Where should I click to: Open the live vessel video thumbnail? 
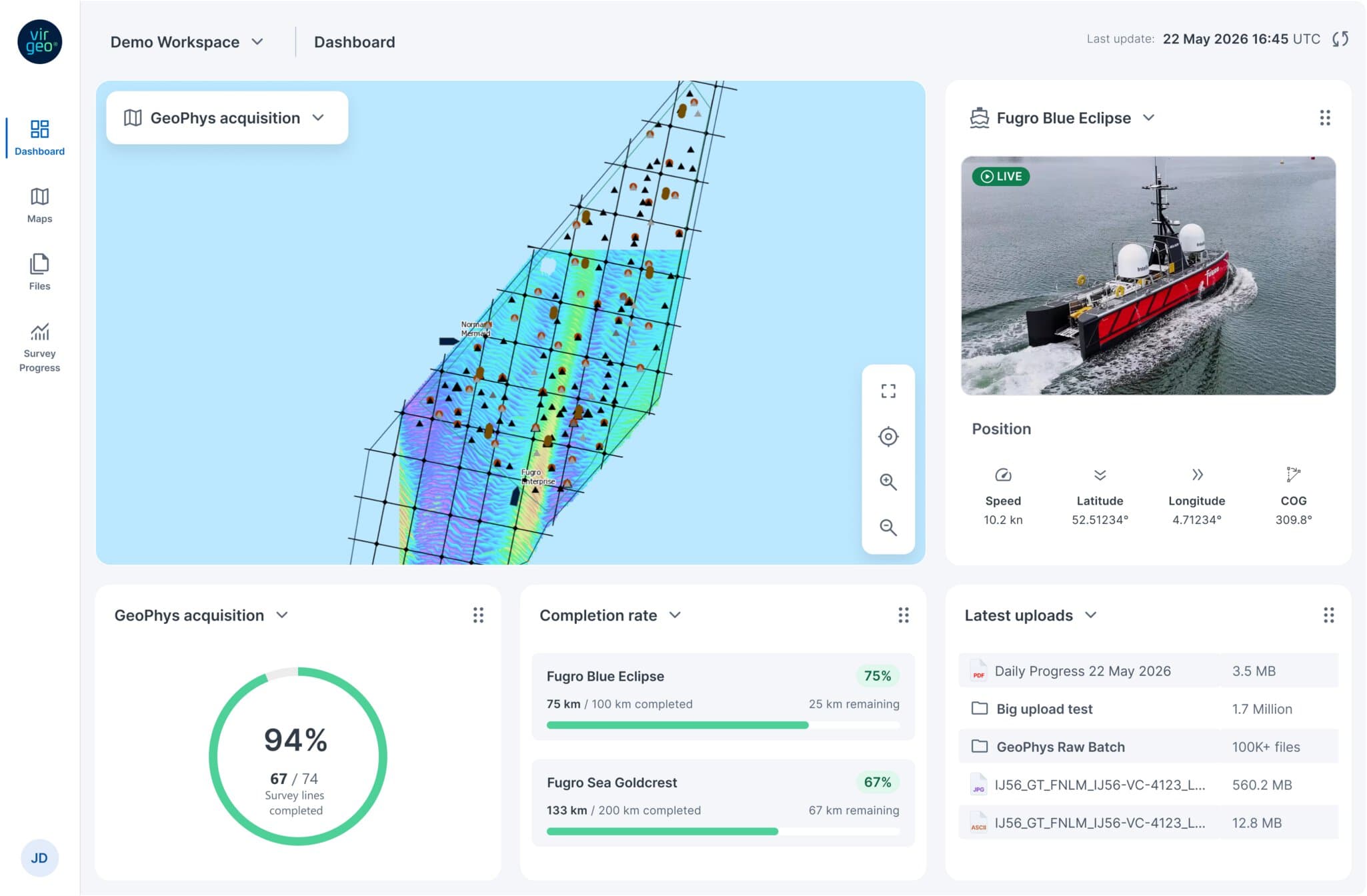point(1148,275)
